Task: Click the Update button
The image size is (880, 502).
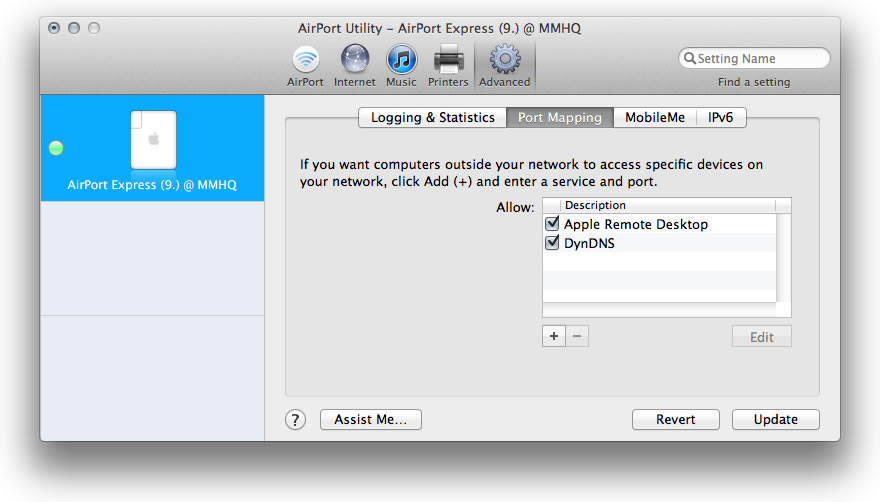Action: point(776,419)
